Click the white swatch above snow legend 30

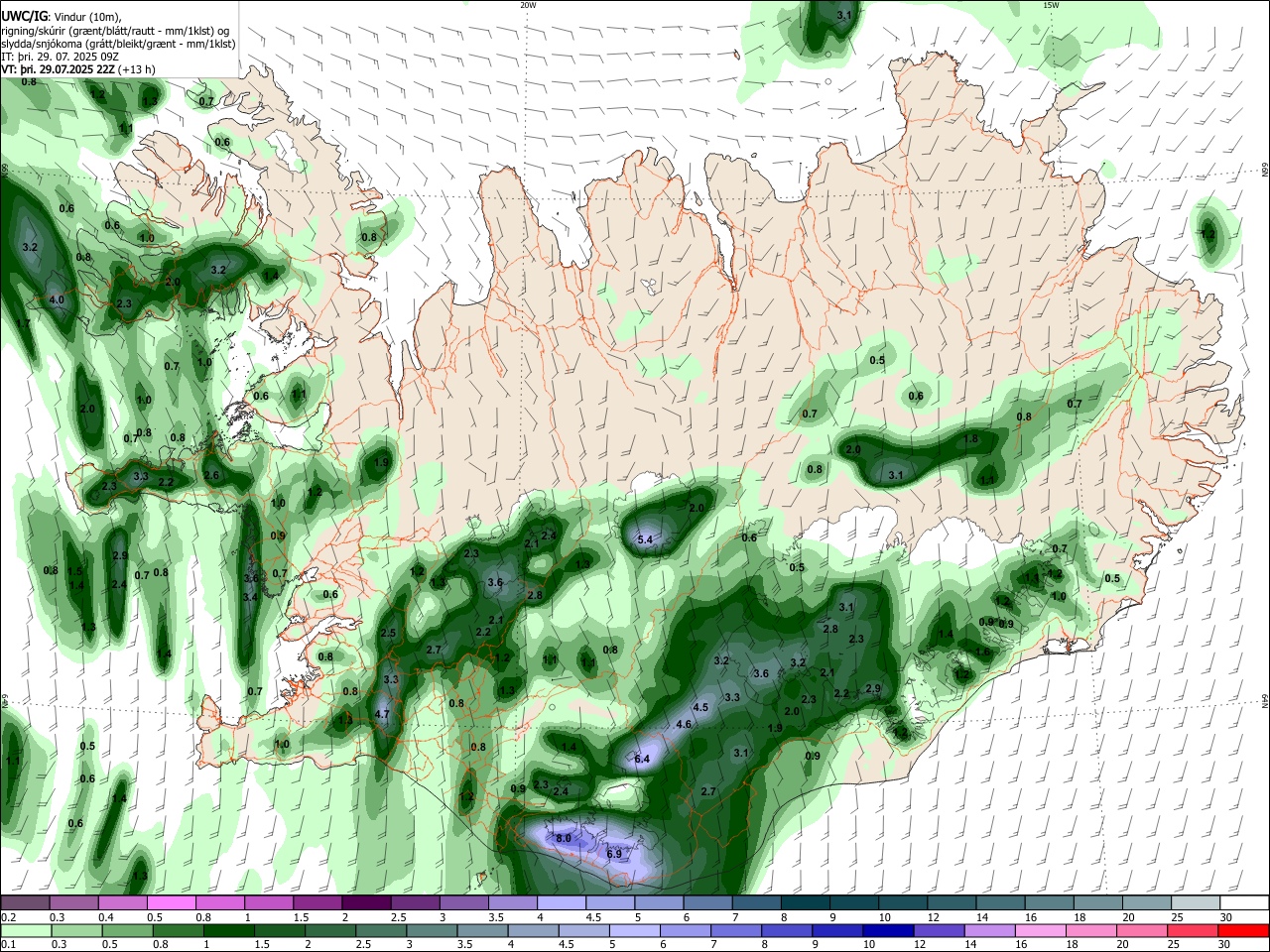coord(1243,903)
